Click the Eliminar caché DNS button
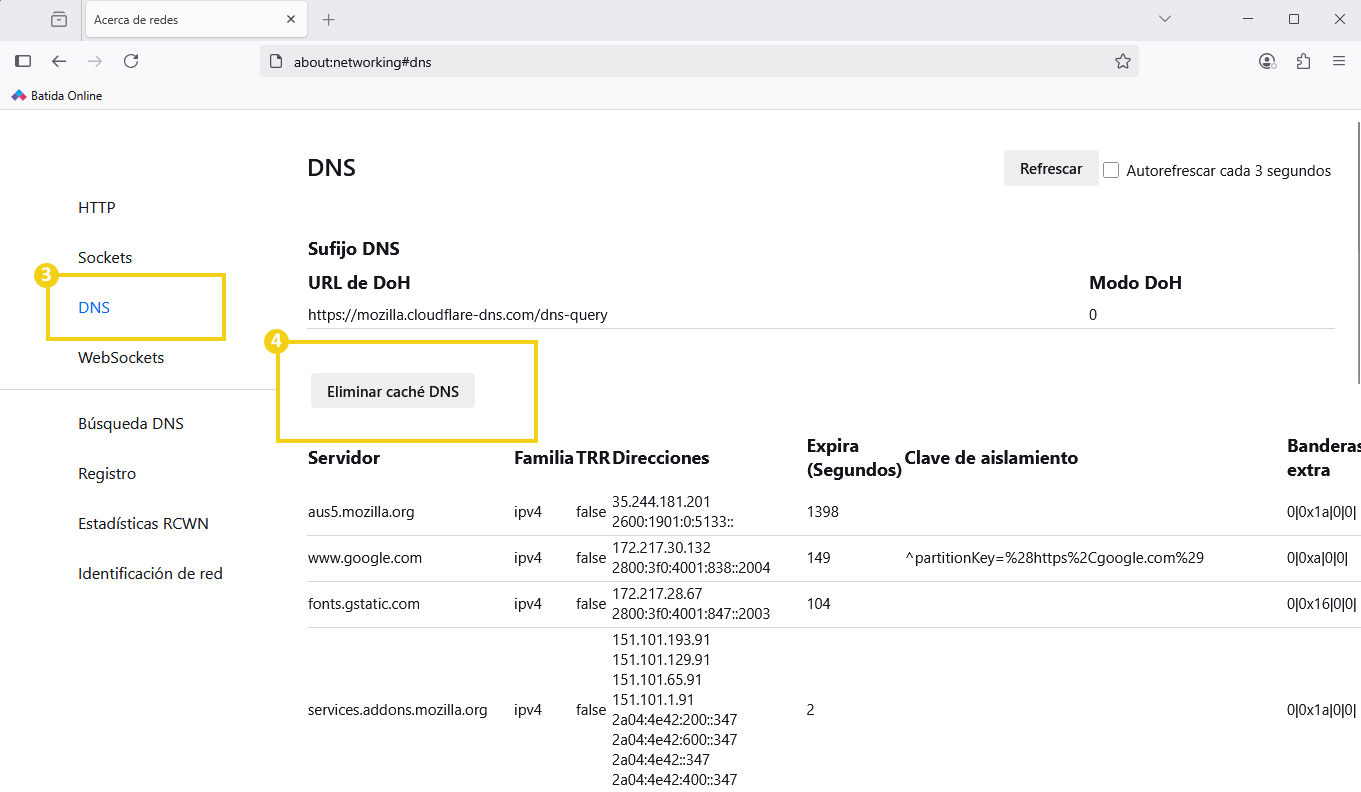Viewport: 1361px width, 792px height. pyautogui.click(x=392, y=390)
